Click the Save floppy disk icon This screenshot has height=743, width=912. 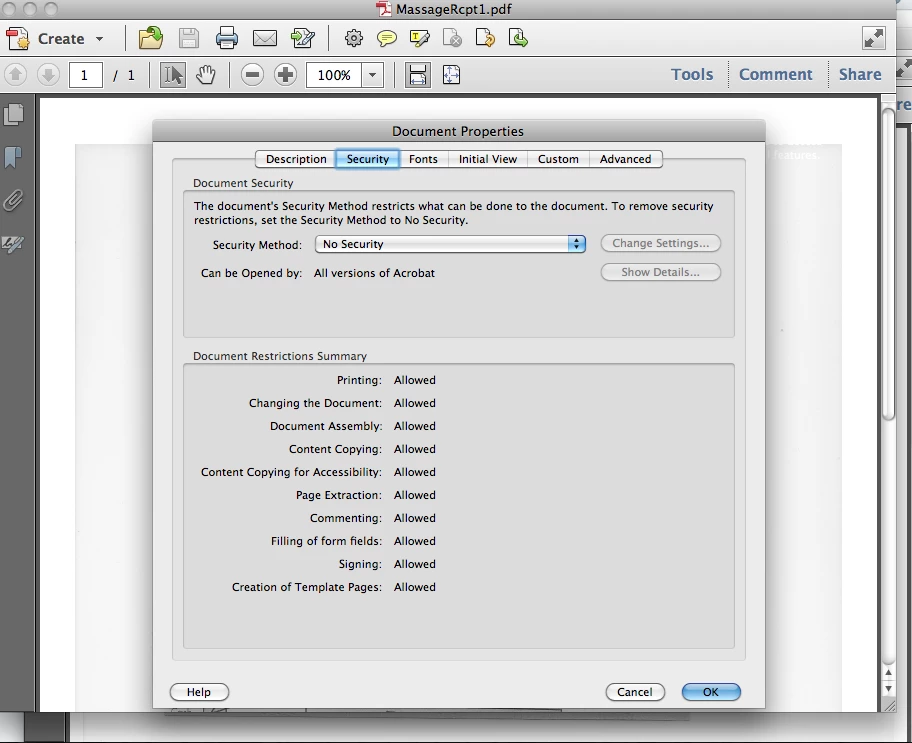[188, 38]
